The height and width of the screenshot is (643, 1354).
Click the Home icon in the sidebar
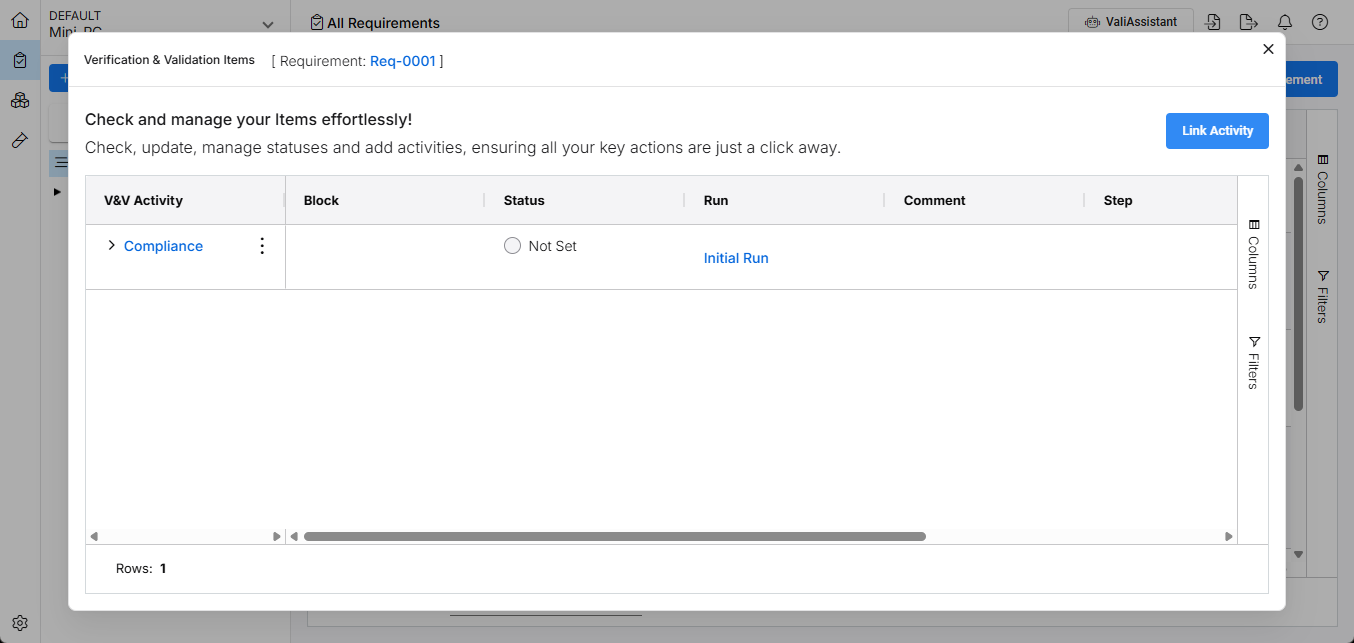[20, 20]
